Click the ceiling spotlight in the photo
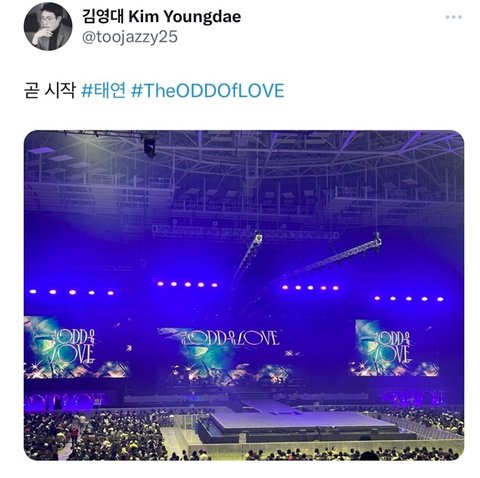The image size is (480, 478). point(149,147)
